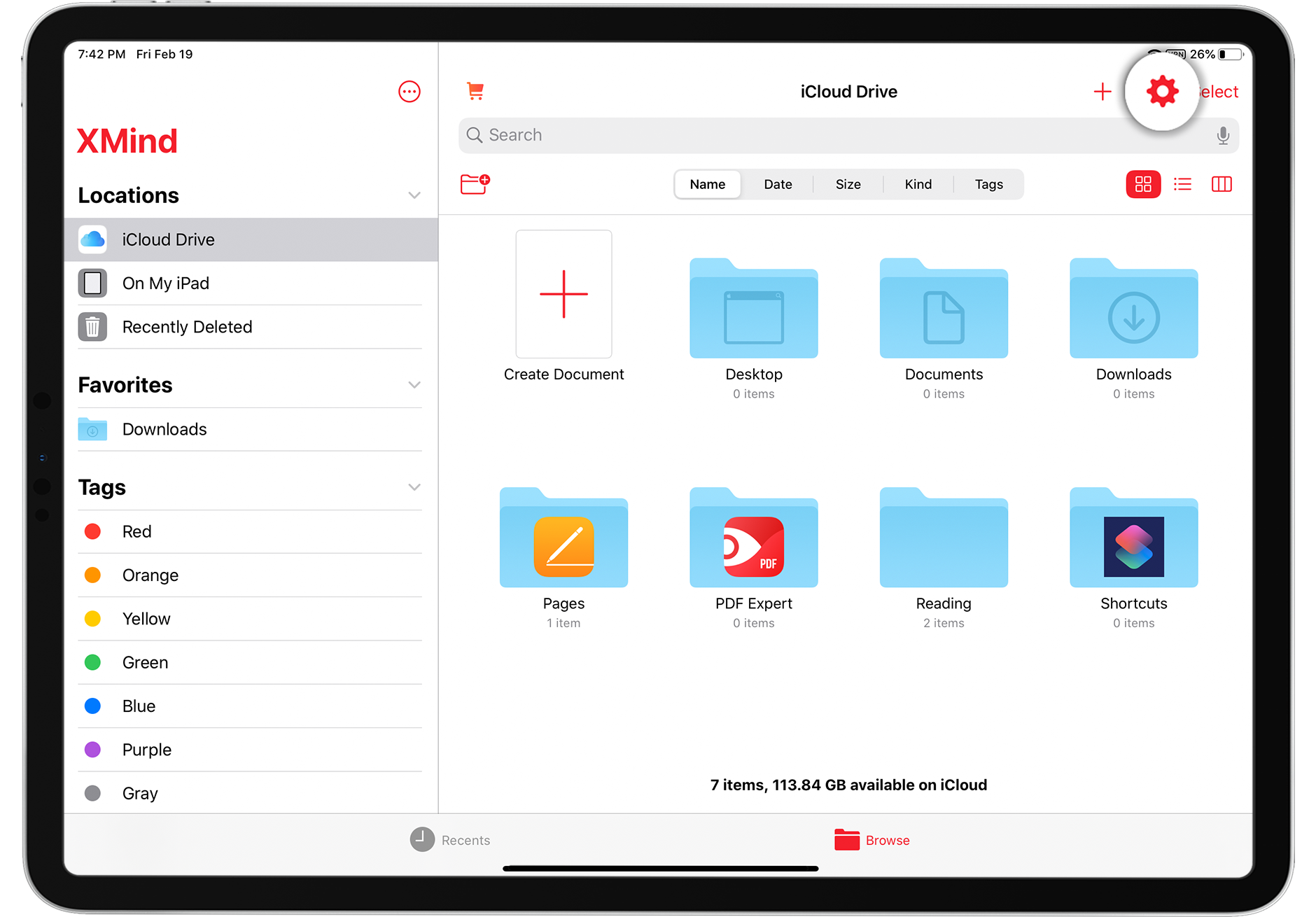Filter by Orange tag

click(x=251, y=575)
